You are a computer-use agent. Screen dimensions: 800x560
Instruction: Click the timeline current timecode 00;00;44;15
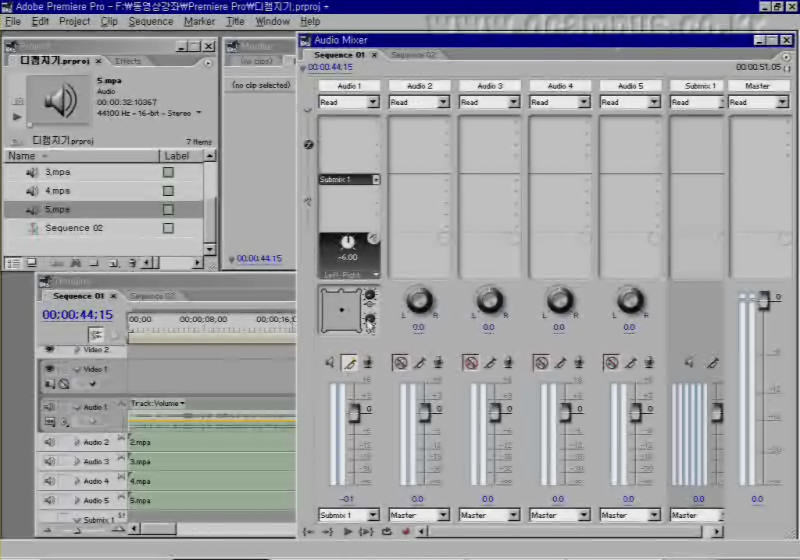(x=78, y=315)
